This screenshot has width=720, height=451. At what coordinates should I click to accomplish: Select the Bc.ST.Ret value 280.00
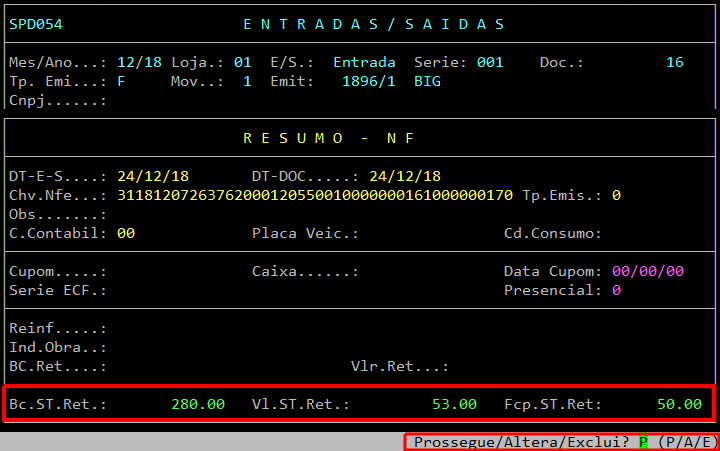tap(198, 404)
